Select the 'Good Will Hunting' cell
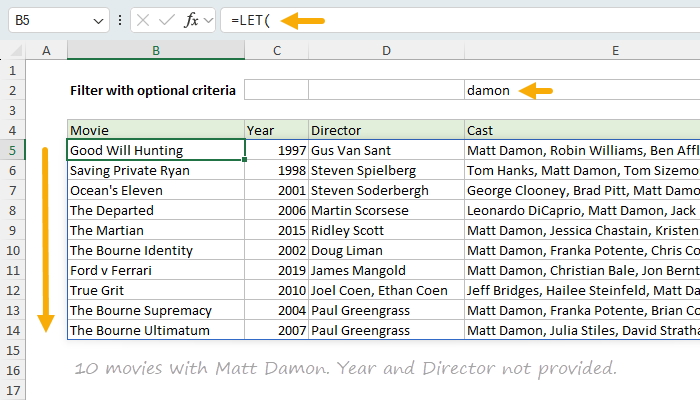The height and width of the screenshot is (400, 700). tap(156, 150)
